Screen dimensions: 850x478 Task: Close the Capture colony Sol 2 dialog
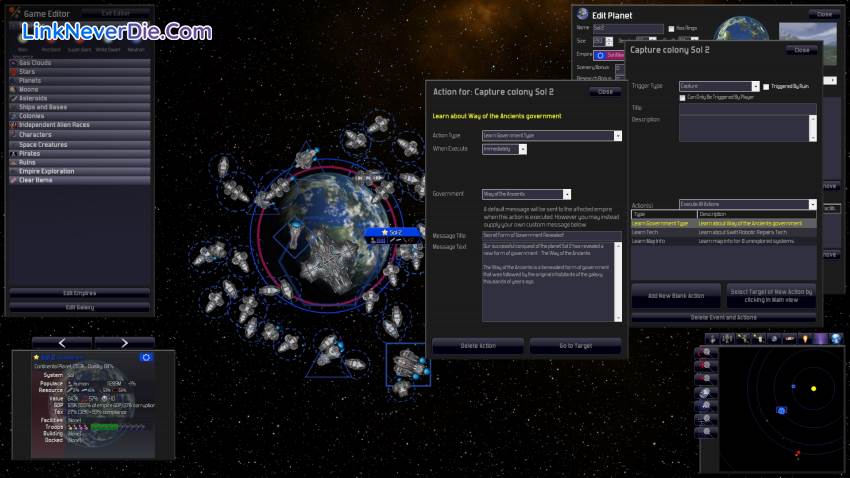[x=801, y=50]
